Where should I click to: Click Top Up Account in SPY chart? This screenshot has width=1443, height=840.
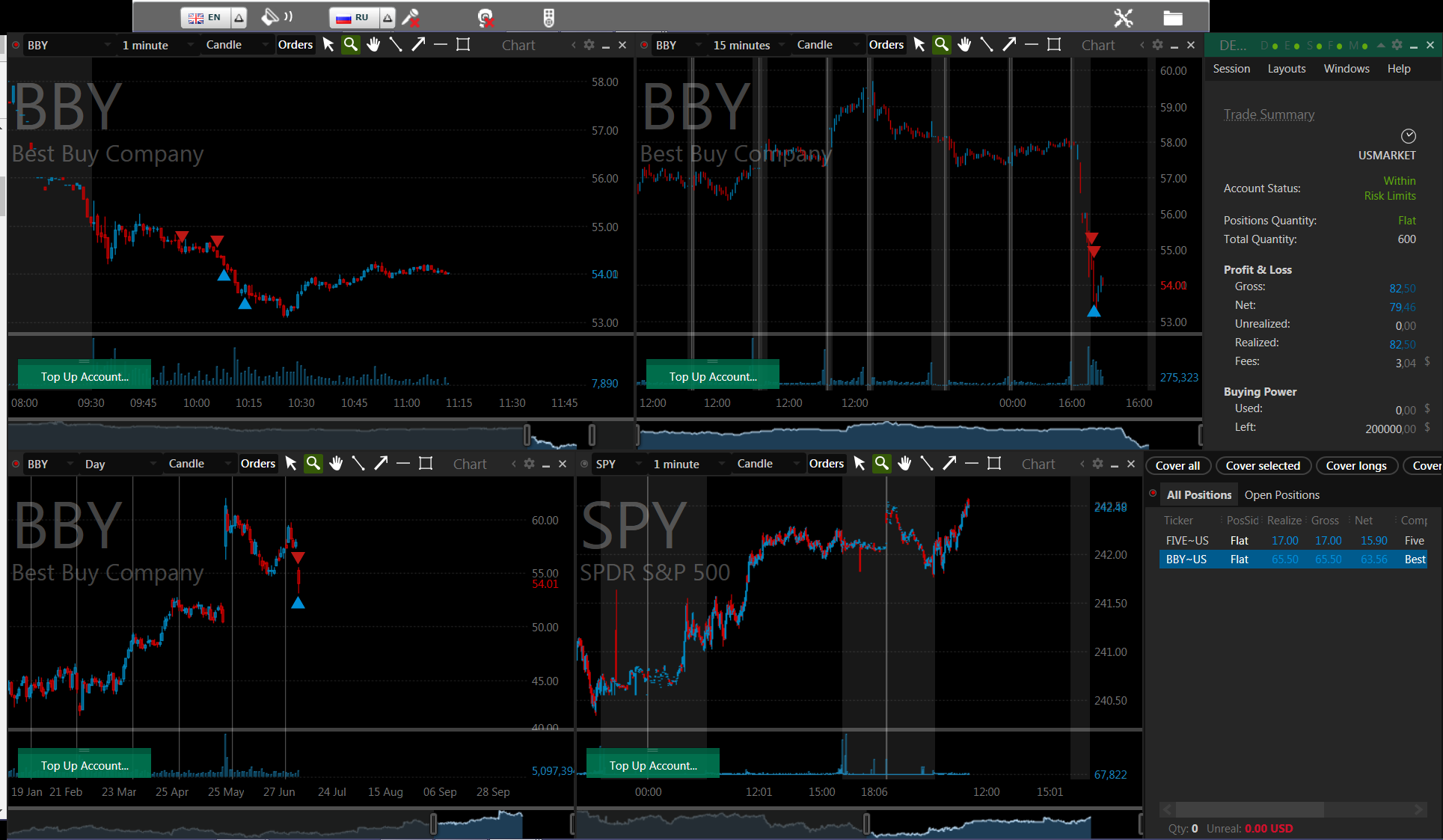coord(653,765)
